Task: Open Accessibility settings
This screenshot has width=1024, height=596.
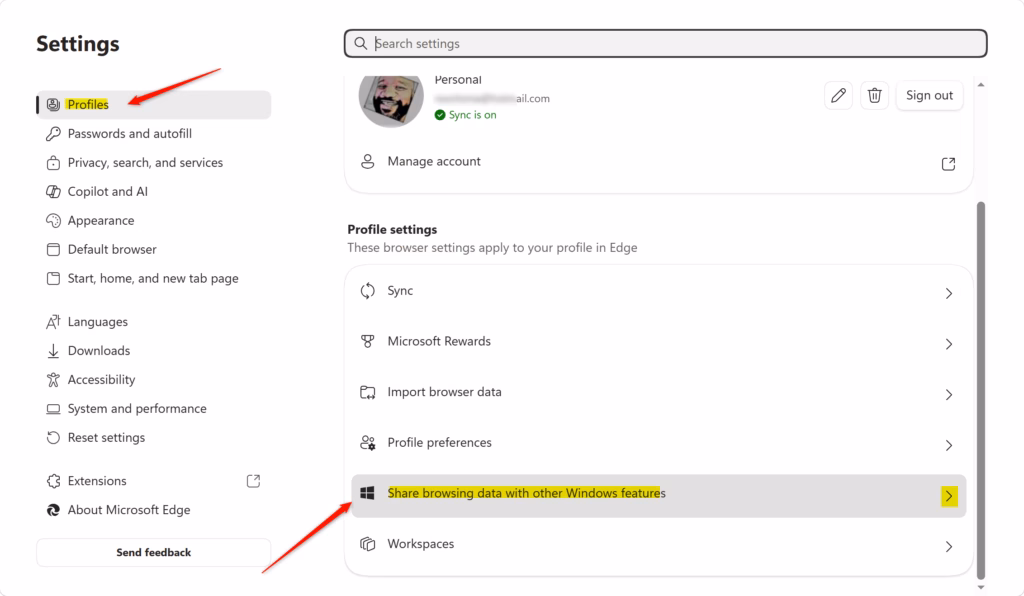Action: (x=153, y=379)
